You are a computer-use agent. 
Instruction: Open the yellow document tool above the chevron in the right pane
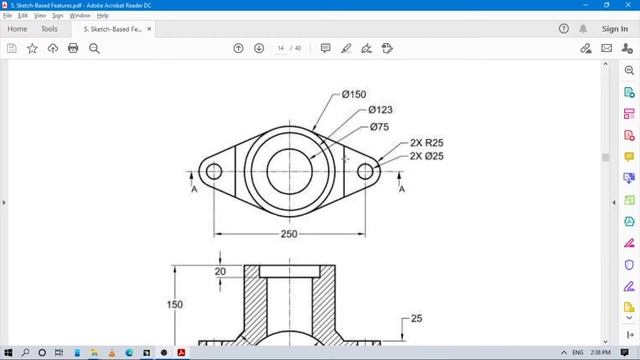629,307
